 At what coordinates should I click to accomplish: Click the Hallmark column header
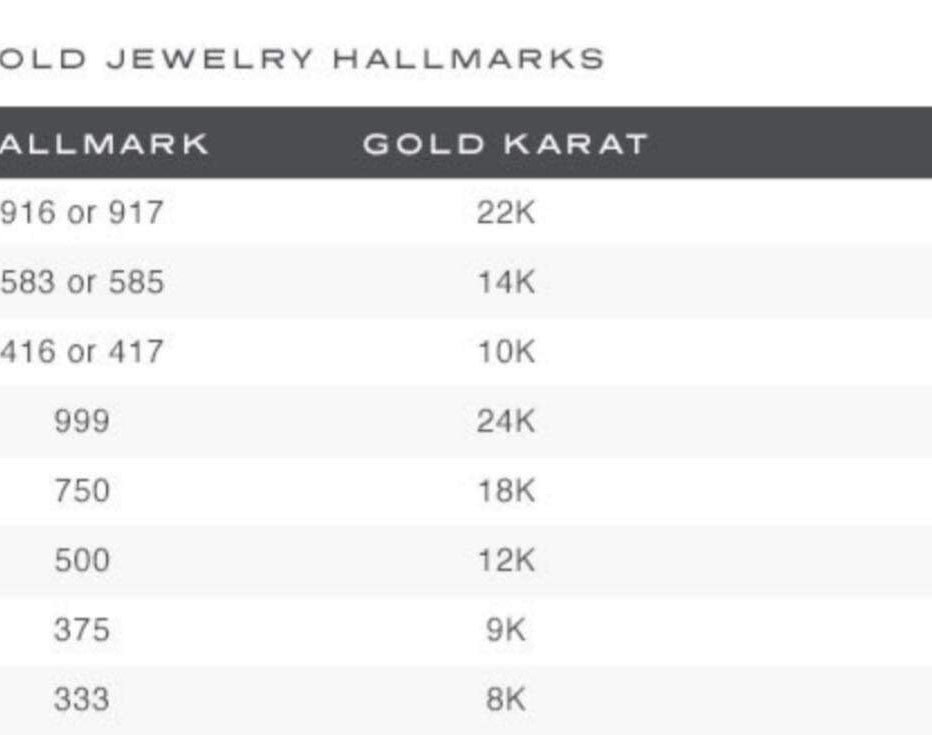coord(104,144)
